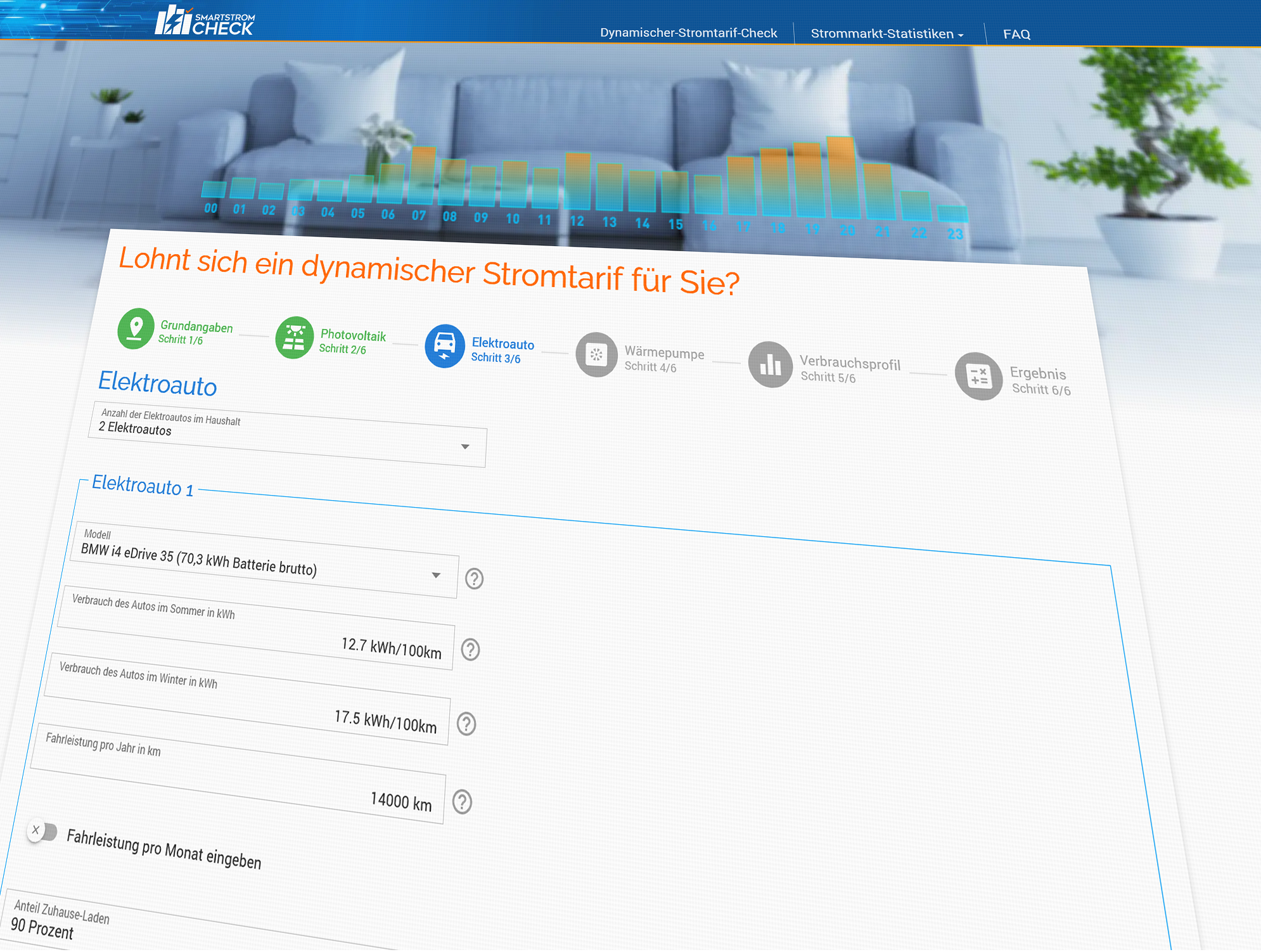Open the Anzahl der Elektroautos dropdown
The image size is (1261, 952).
(x=287, y=434)
